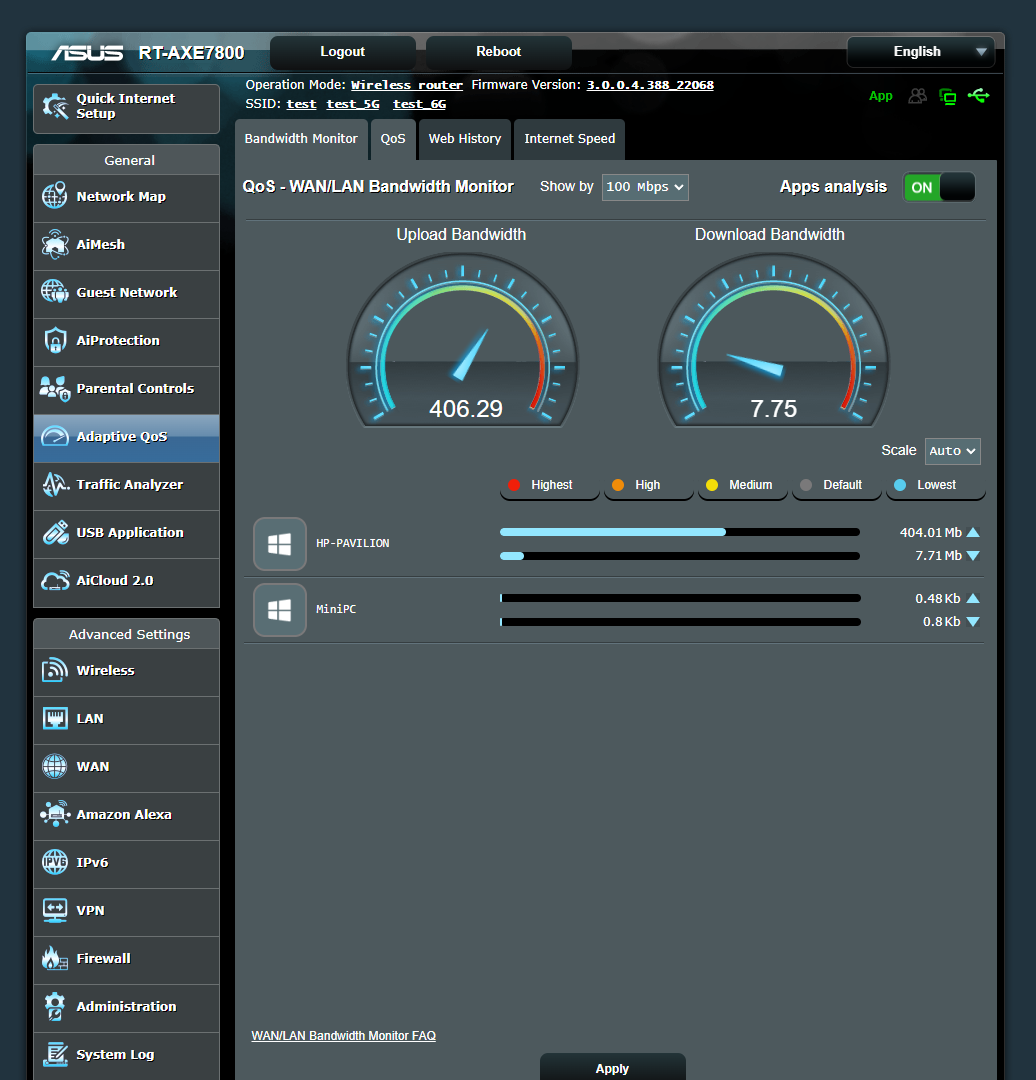The width and height of the screenshot is (1036, 1080).
Task: Click HP-PAVILION upload bandwidth bar
Action: pyautogui.click(x=680, y=532)
